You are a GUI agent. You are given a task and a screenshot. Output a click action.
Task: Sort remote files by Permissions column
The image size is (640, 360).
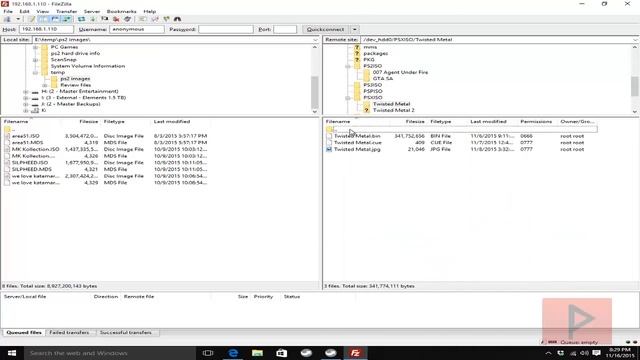tap(536, 122)
